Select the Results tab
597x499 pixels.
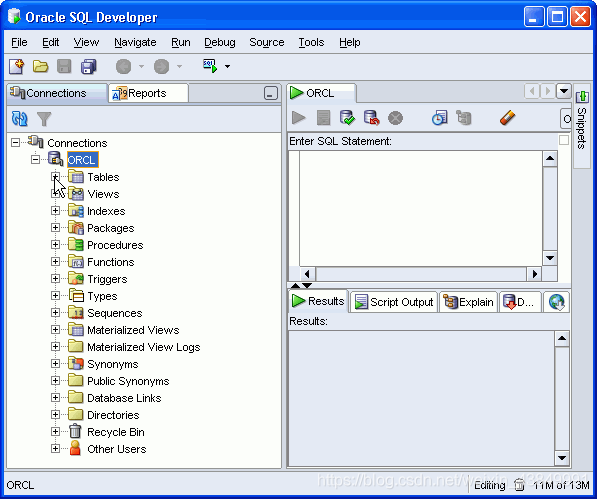pyautogui.click(x=318, y=301)
